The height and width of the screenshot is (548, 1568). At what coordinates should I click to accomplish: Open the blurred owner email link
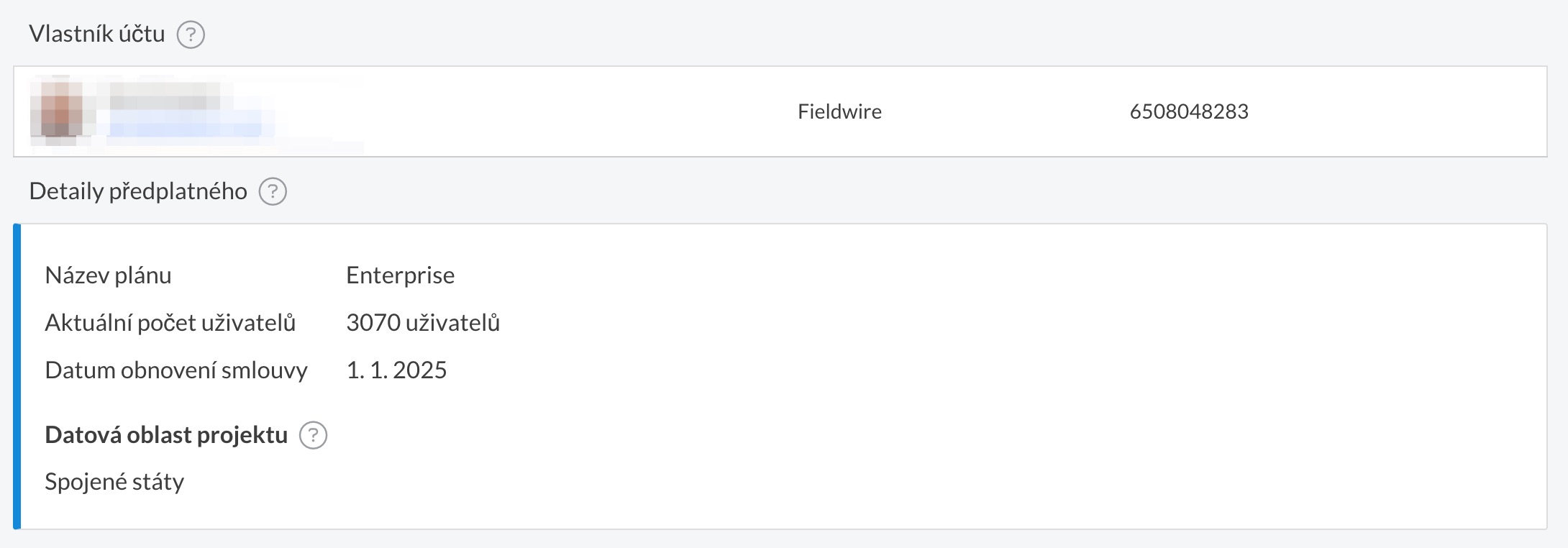[x=187, y=129]
